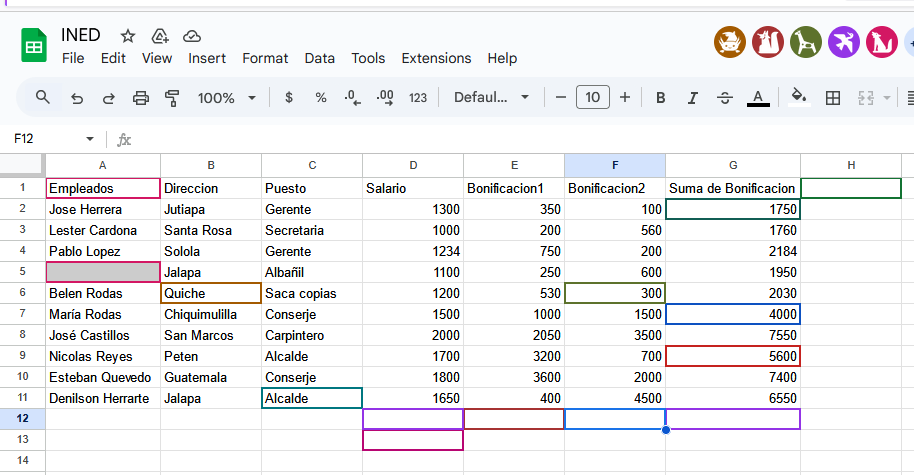Open fill color picker
Viewport: 914px width, 475px height.
pos(799,97)
